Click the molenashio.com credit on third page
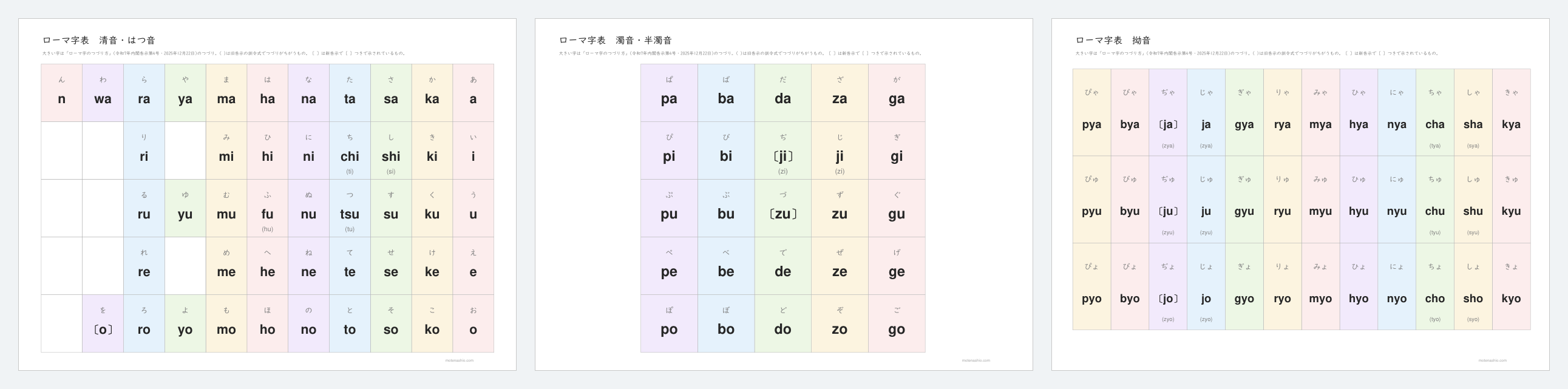This screenshot has height=389, width=1568. click(x=1493, y=360)
